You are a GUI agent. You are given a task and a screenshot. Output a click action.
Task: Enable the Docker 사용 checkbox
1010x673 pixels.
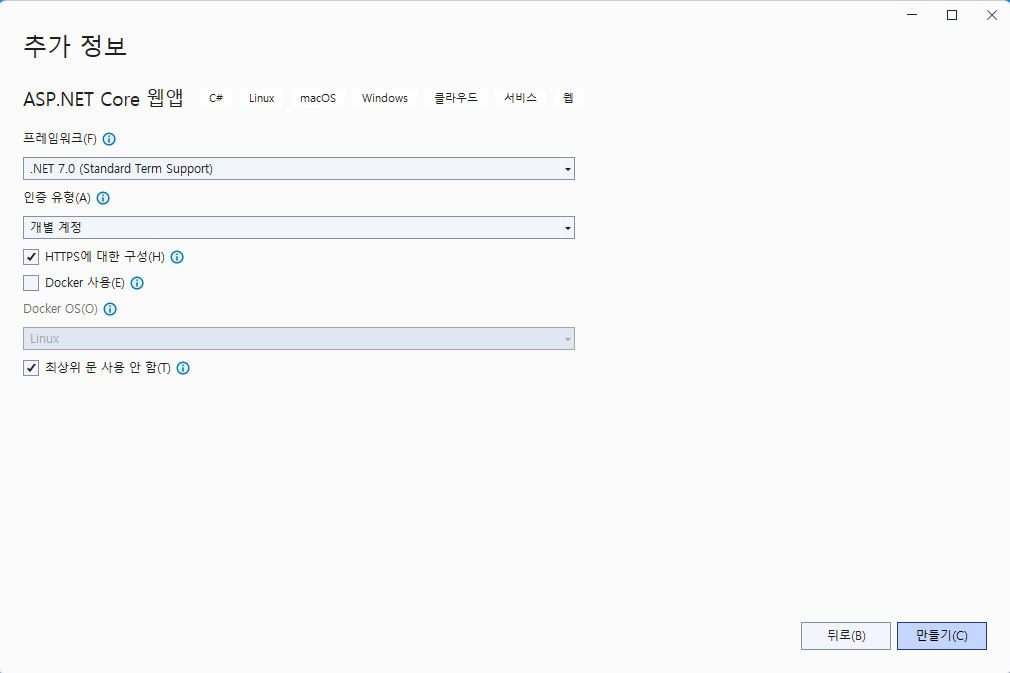31,283
